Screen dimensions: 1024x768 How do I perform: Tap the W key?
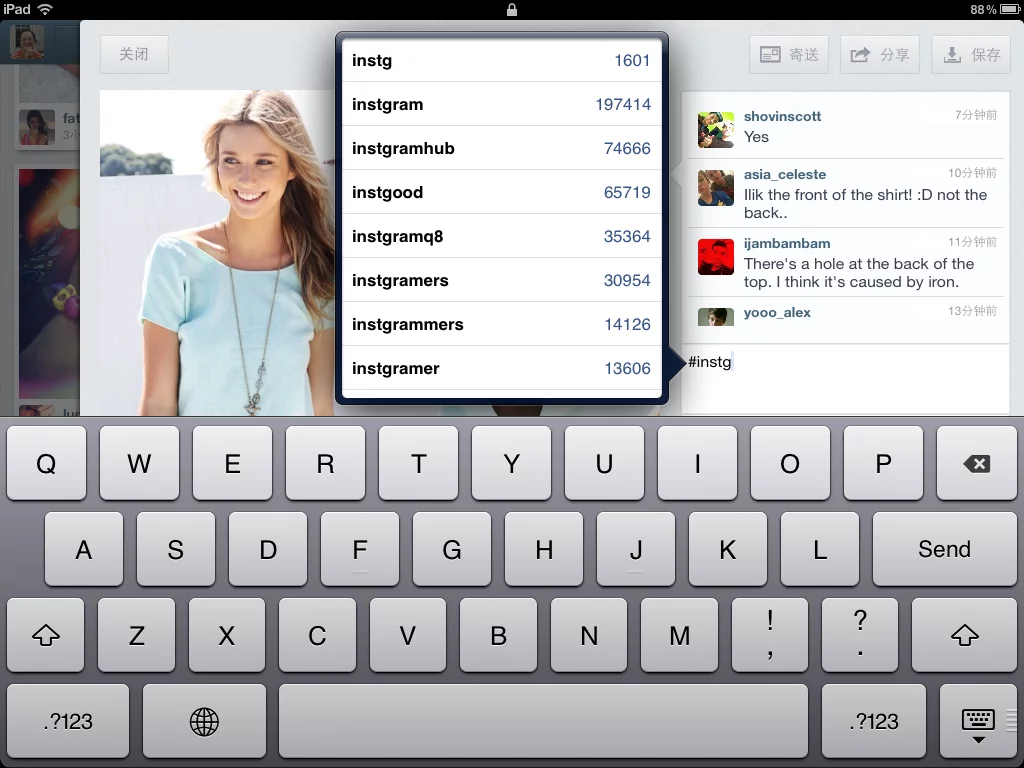tap(139, 463)
